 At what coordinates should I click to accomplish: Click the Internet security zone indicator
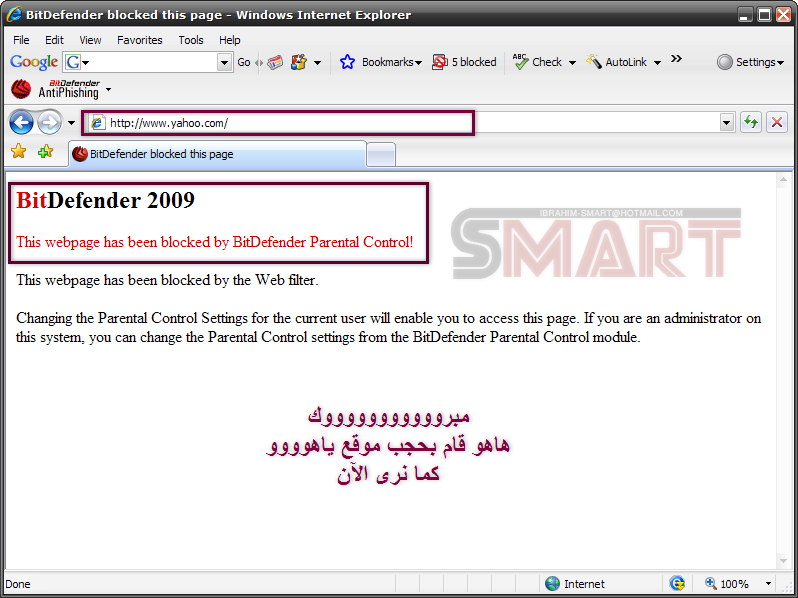coord(575,584)
